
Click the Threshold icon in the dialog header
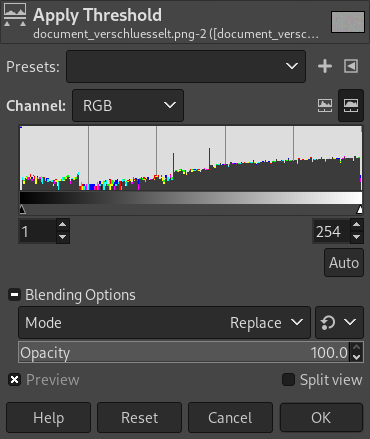pos(15,15)
